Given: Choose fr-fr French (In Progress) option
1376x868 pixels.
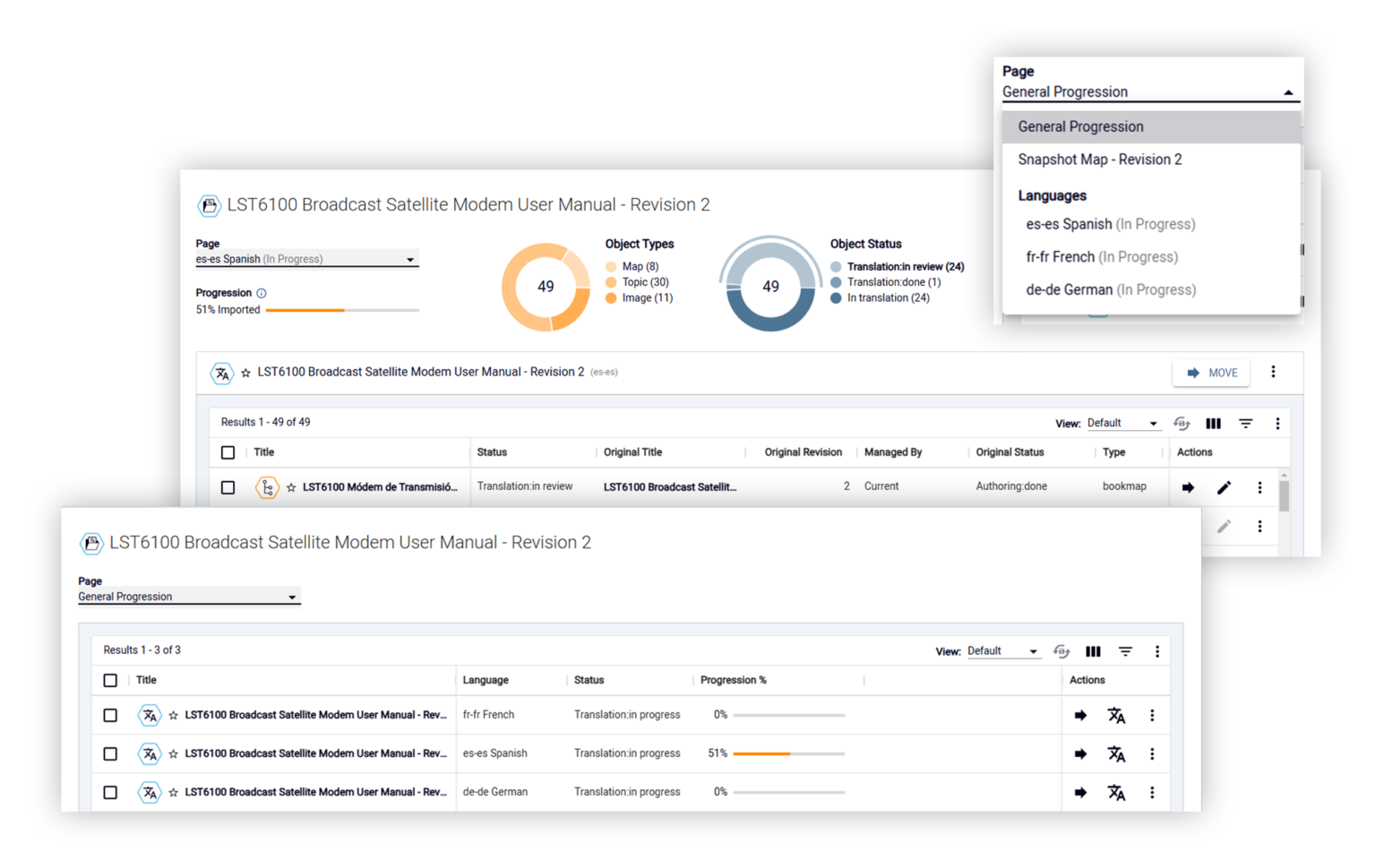Looking at the screenshot, I should click(1102, 257).
